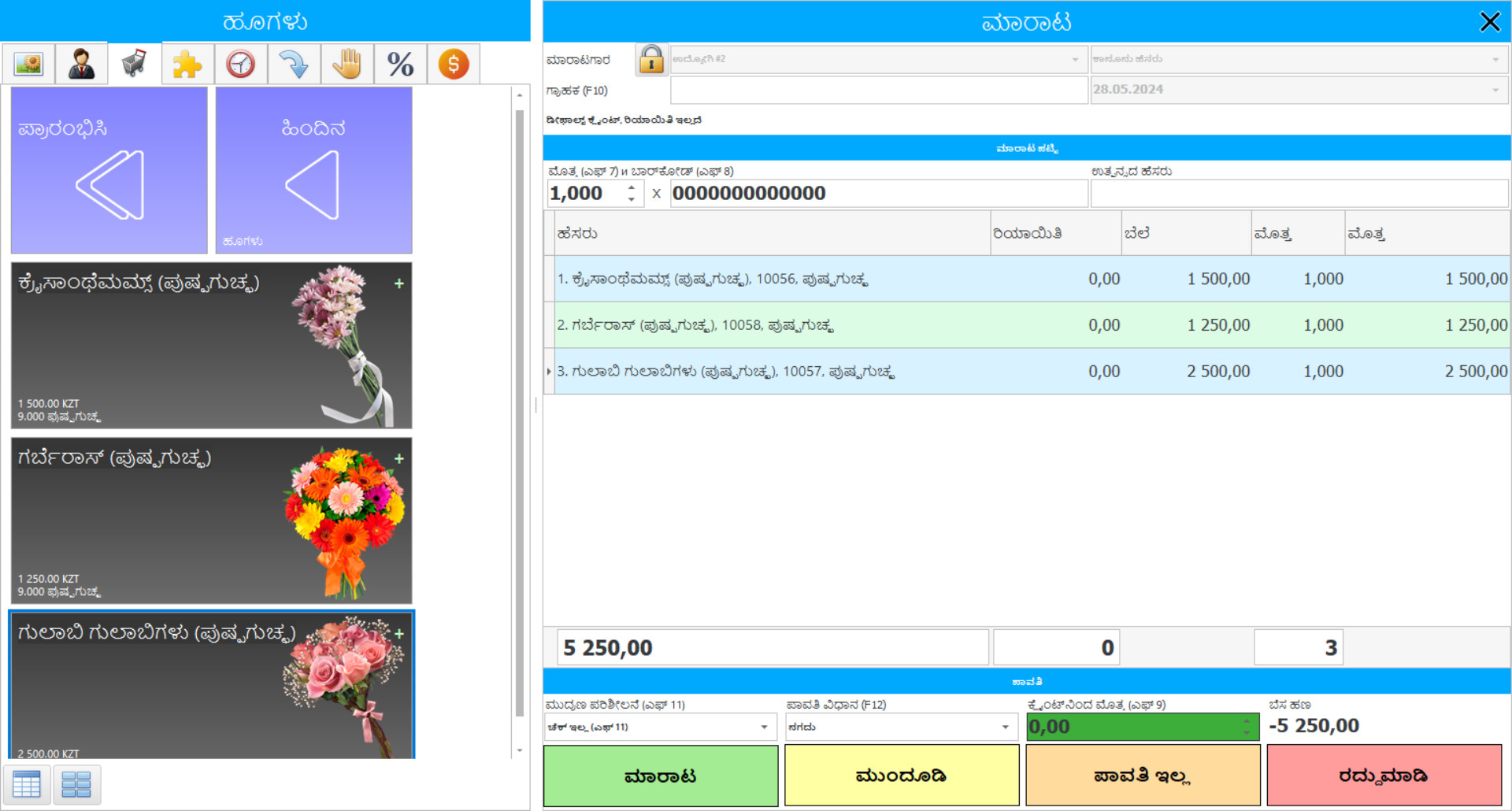Open the clock timer icon
Image resolution: width=1512 pixels, height=811 pixels.
click(240, 64)
